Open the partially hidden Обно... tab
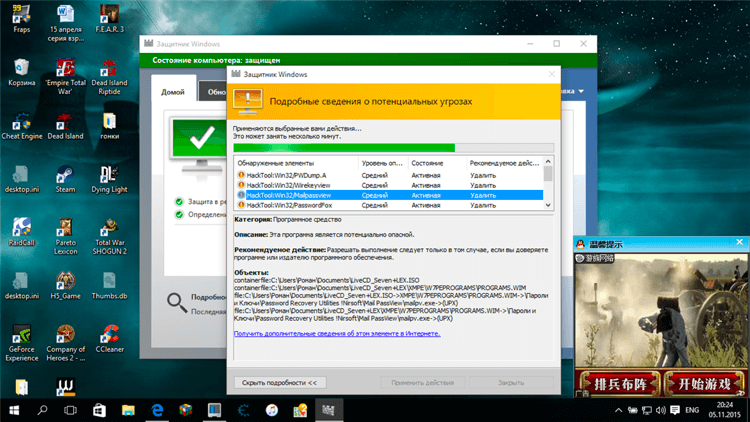 coord(213,92)
